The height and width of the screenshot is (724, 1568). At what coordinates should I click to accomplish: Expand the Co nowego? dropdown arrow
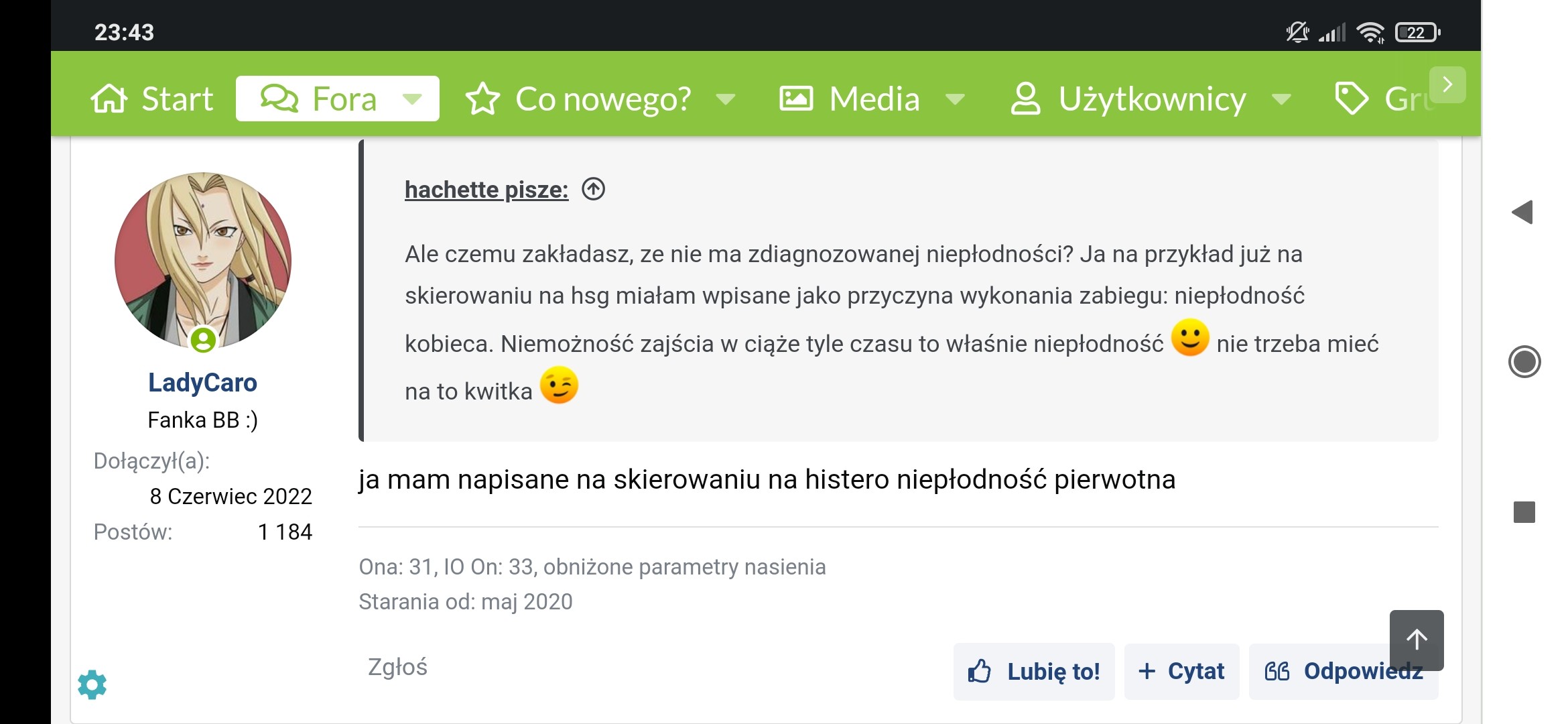pyautogui.click(x=726, y=100)
